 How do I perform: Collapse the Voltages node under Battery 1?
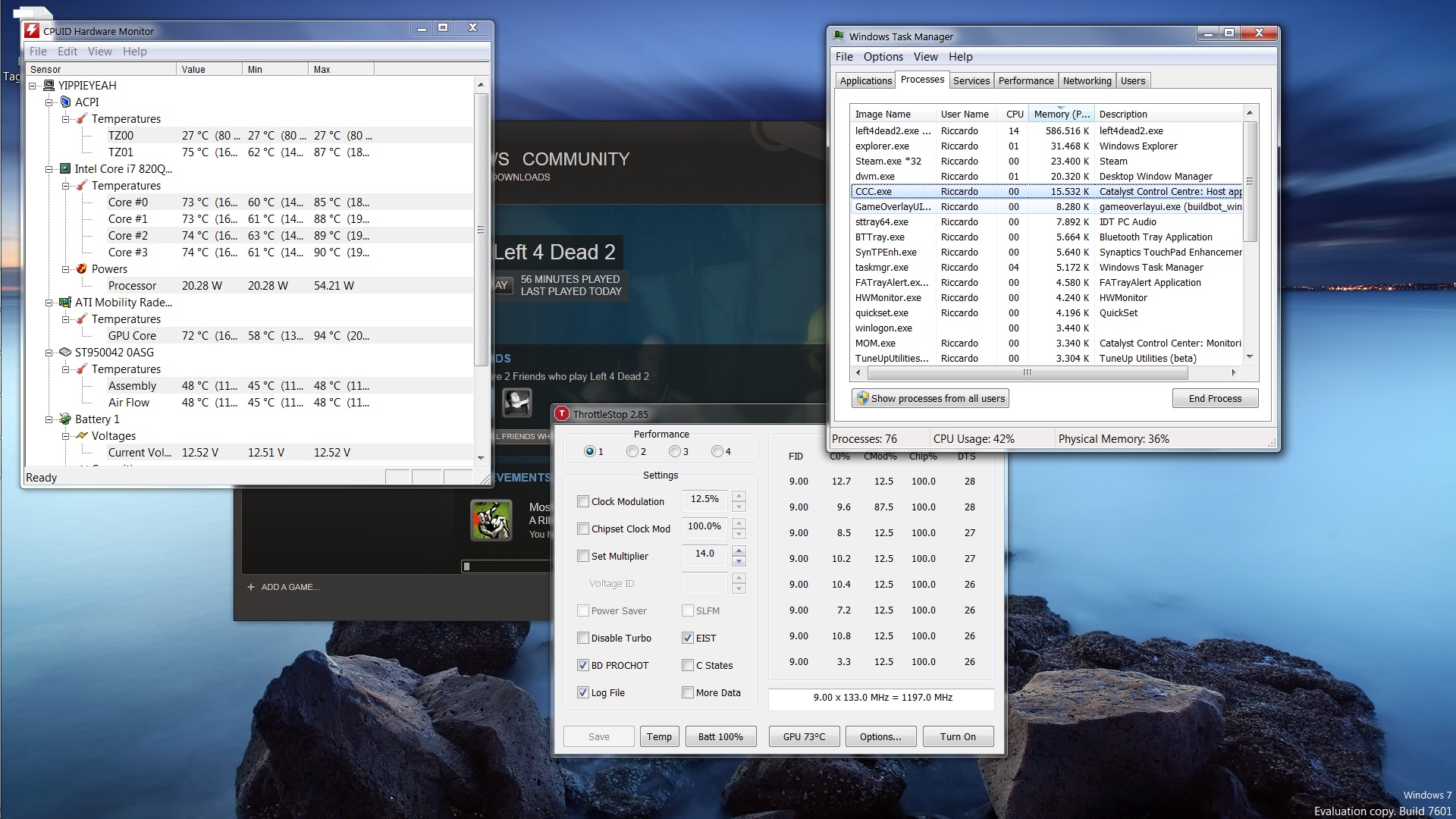(x=66, y=436)
